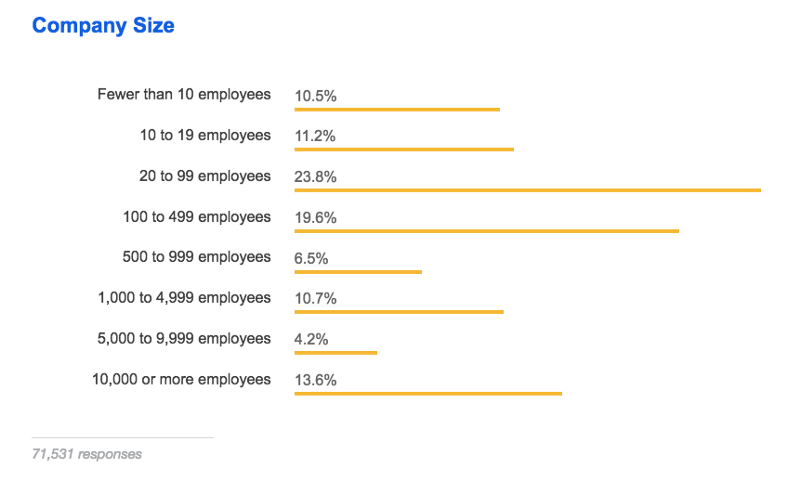Select the orange bar below 10.7%

point(398,312)
